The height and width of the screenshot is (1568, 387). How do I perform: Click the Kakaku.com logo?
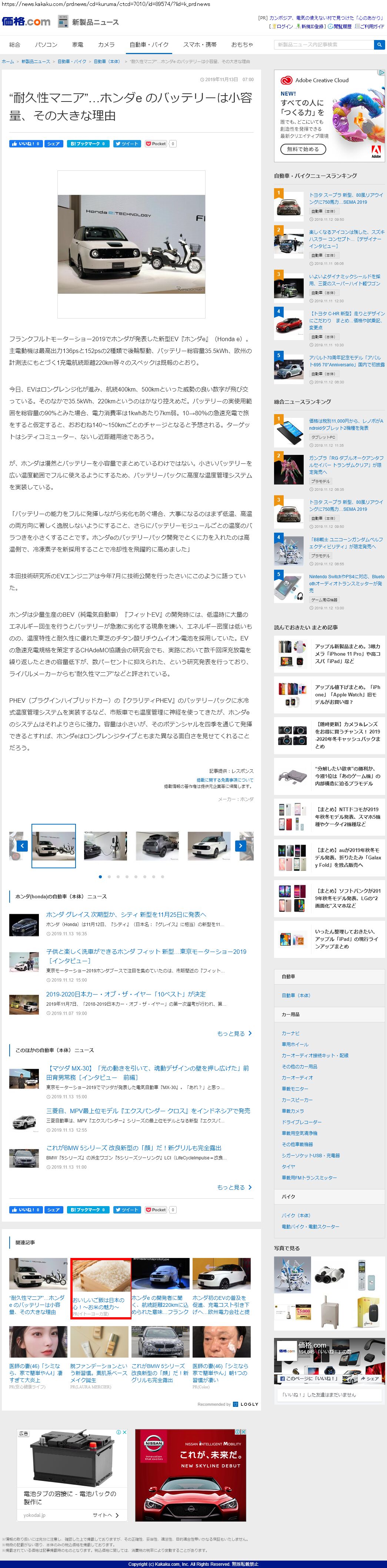(x=26, y=22)
